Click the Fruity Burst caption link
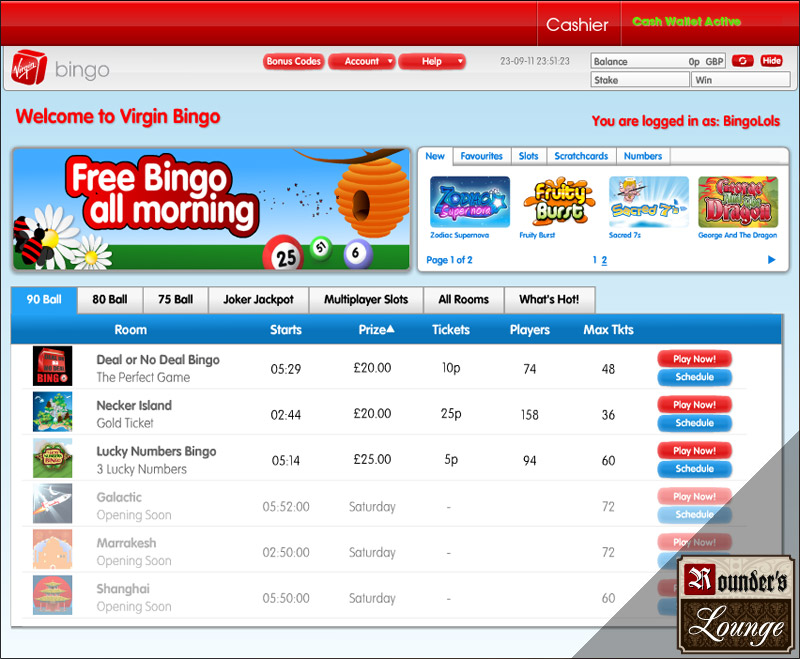Viewport: 800px width, 659px height. click(537, 235)
